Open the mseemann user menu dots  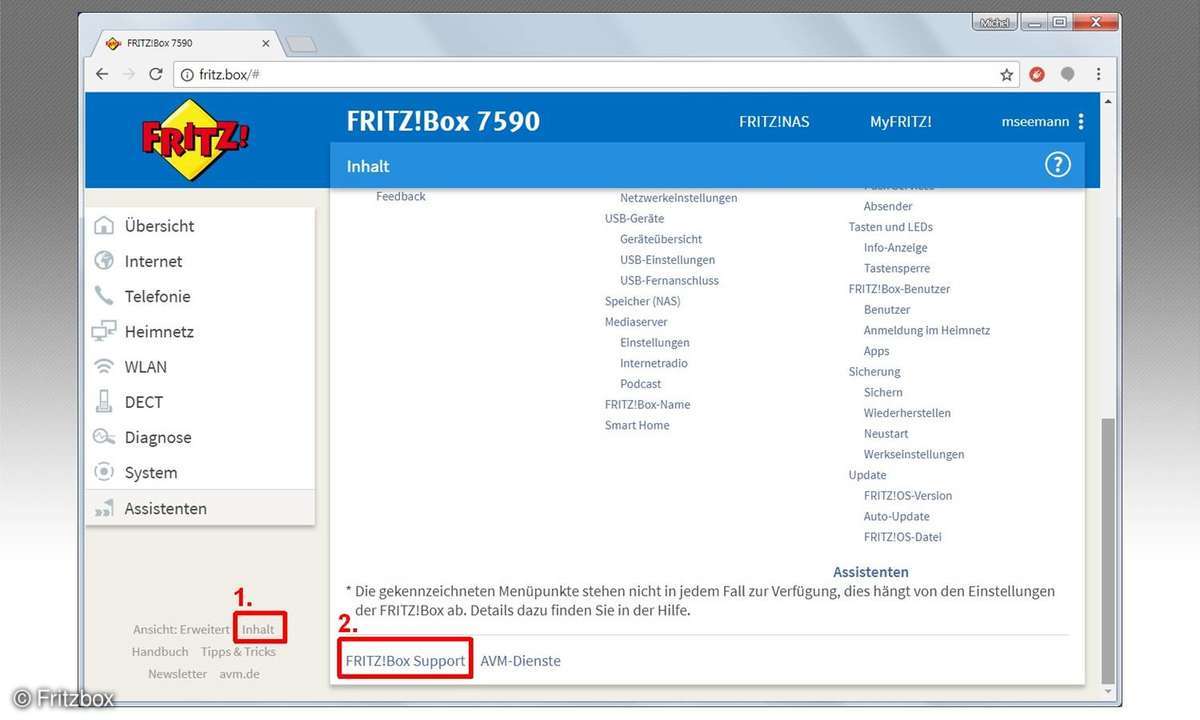[x=1081, y=122]
